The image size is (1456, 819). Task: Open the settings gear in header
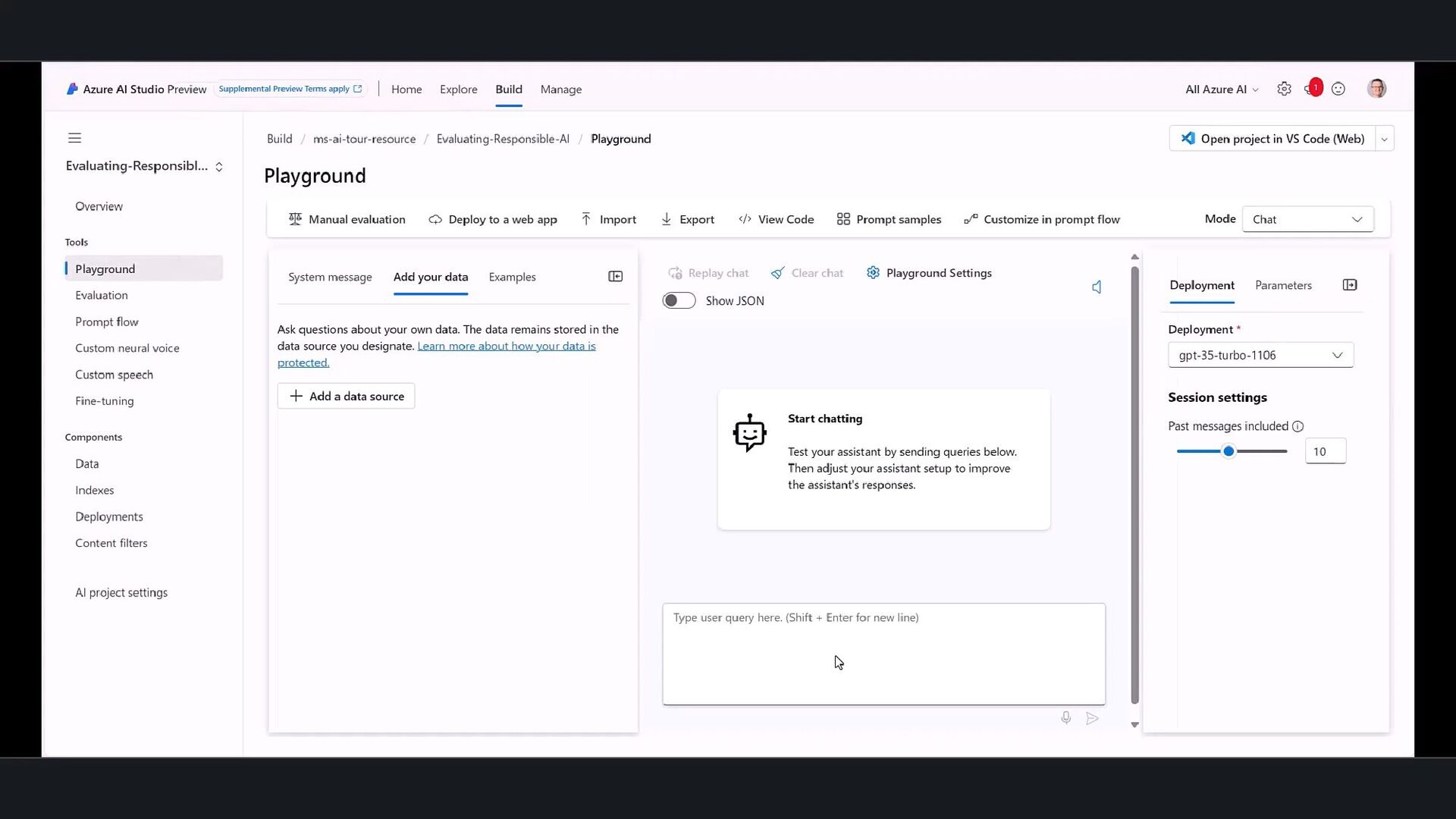point(1284,89)
